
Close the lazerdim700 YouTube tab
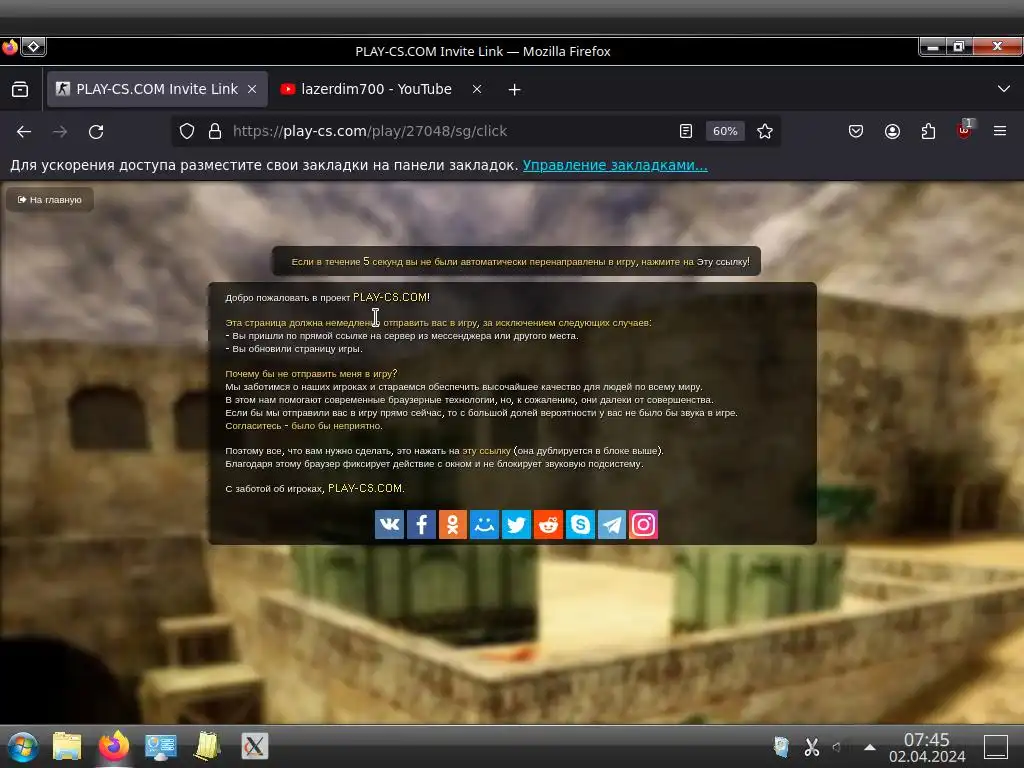(477, 89)
